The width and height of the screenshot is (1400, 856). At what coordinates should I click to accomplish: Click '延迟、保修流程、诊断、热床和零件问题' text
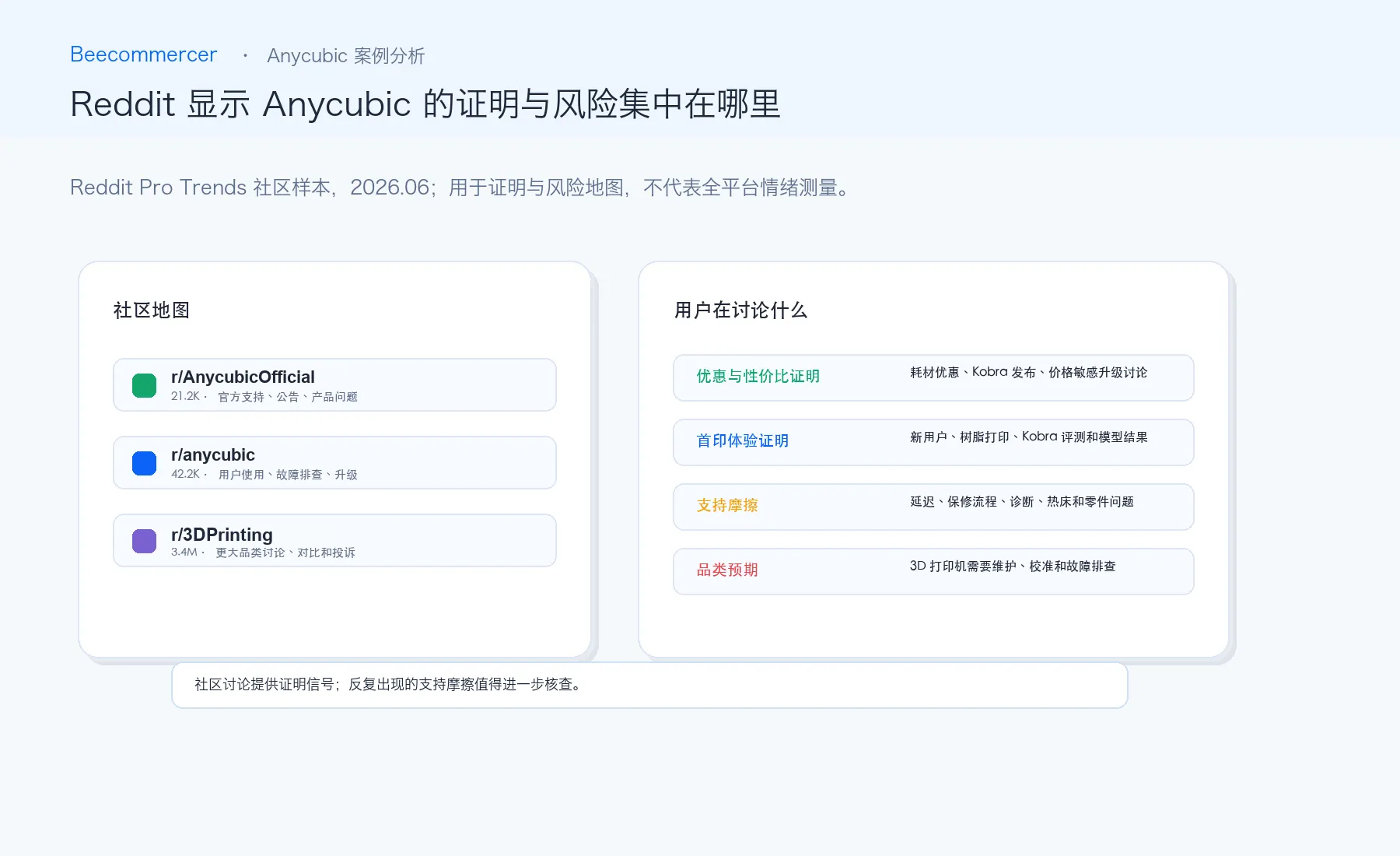[x=1022, y=502]
